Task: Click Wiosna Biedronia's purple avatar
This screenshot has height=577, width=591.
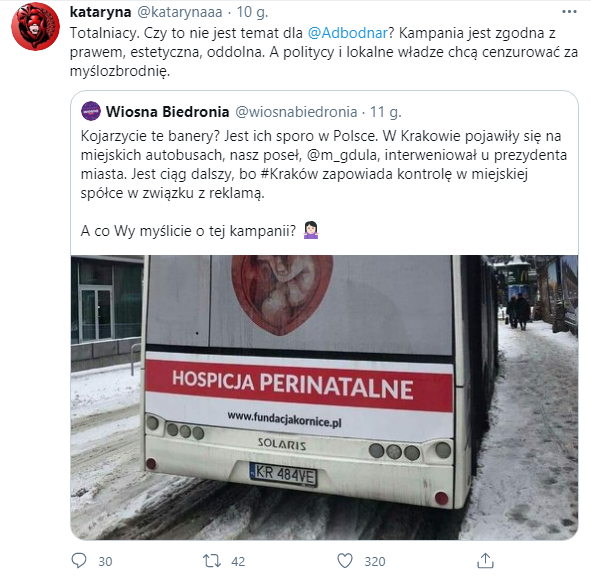Action: (91, 111)
